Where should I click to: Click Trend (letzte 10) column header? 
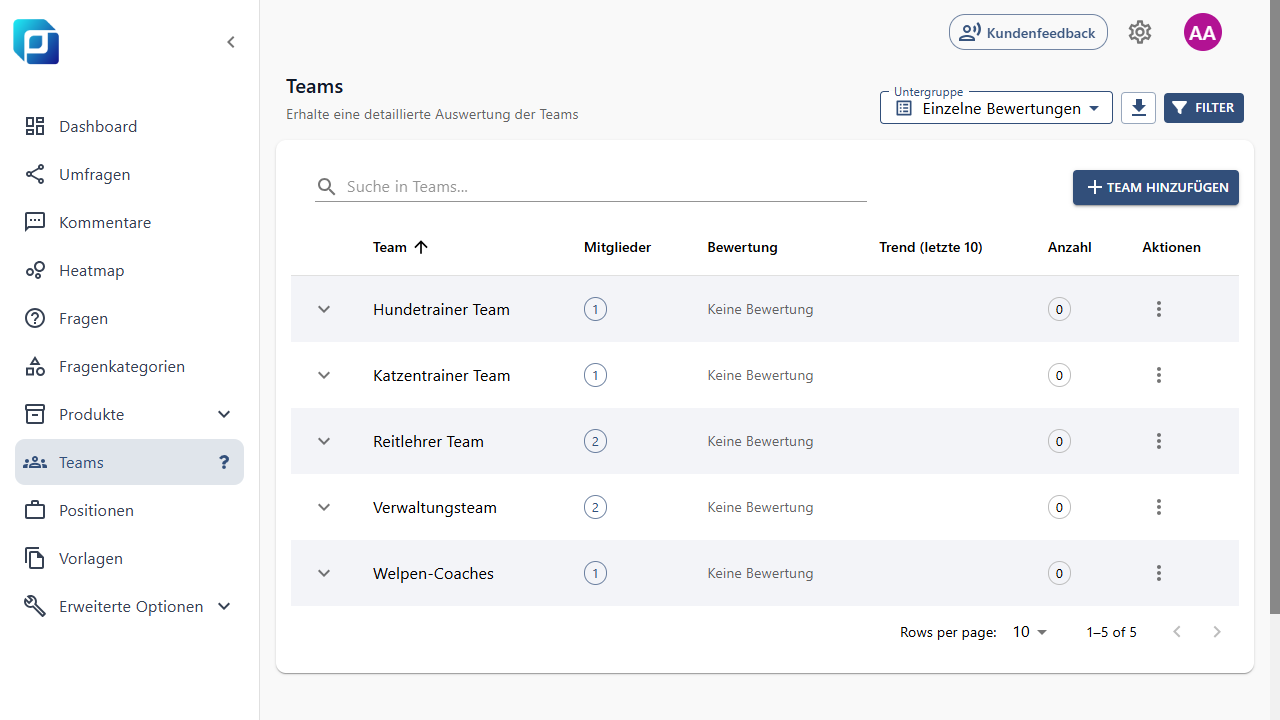[931, 247]
